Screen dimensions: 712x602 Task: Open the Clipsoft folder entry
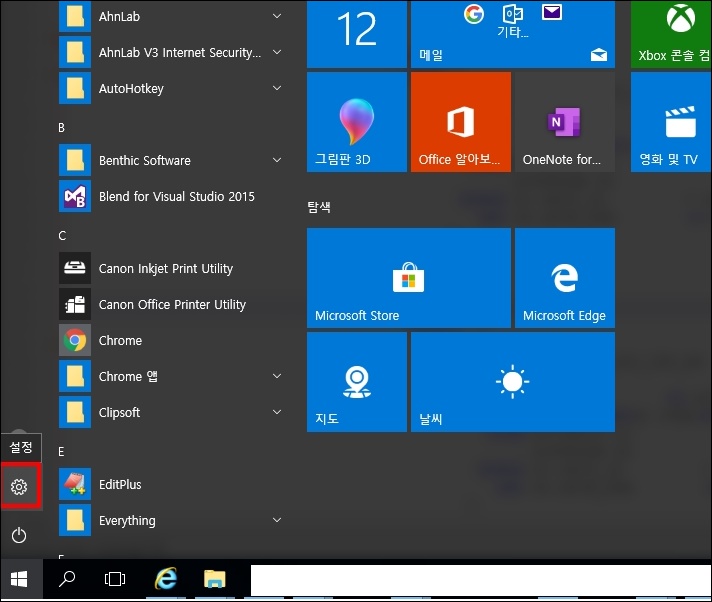coord(173,412)
